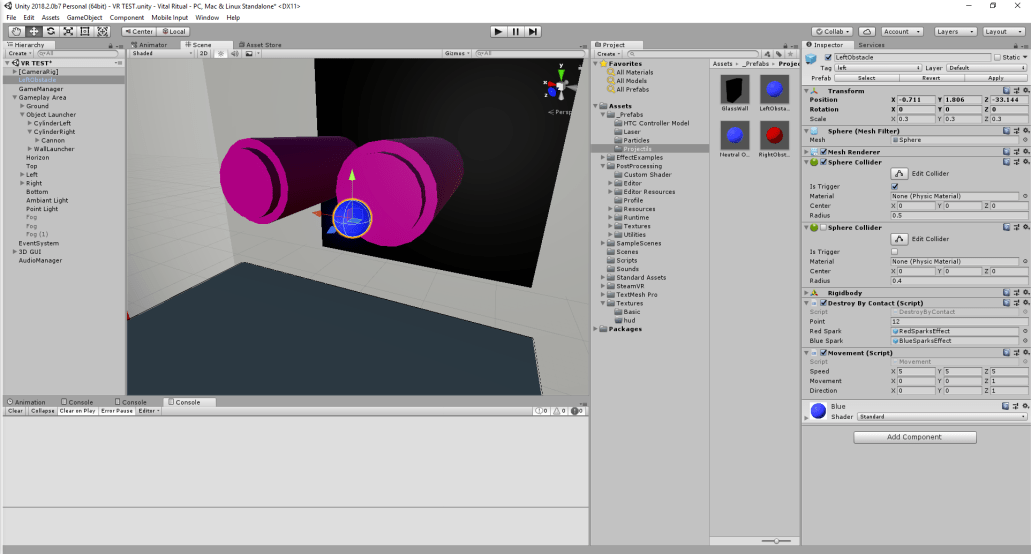Toggle scene lighting sun icon
The image size is (1031, 554).
coord(221,53)
